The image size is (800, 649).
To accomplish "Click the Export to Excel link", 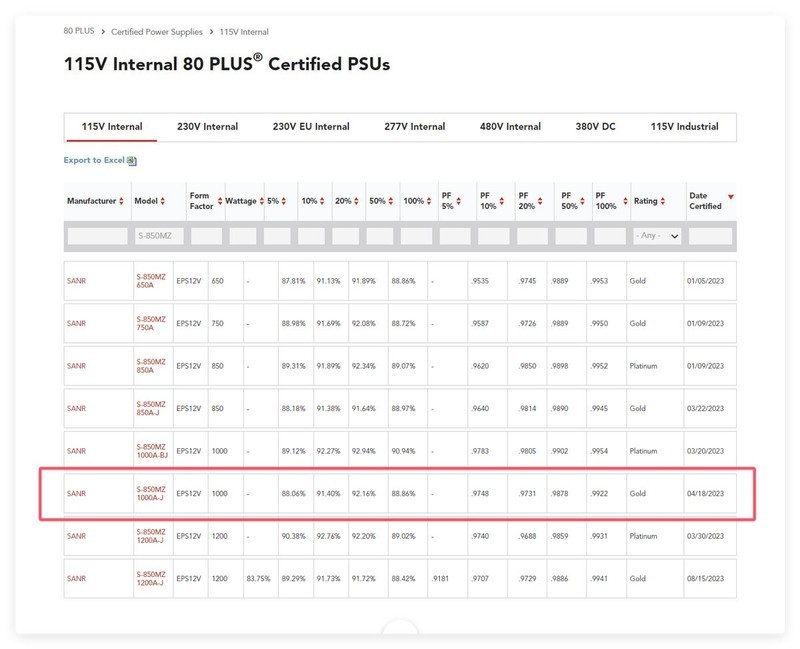I will coord(94,160).
